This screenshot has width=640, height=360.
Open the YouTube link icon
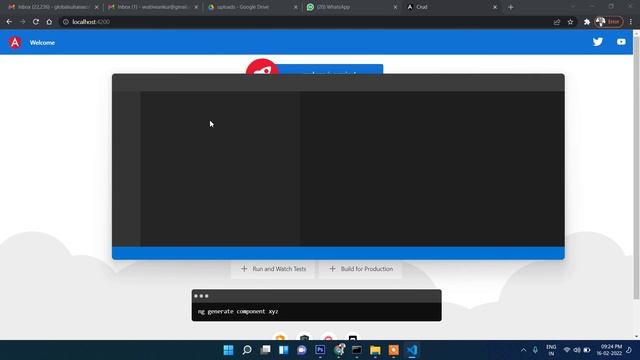621,42
